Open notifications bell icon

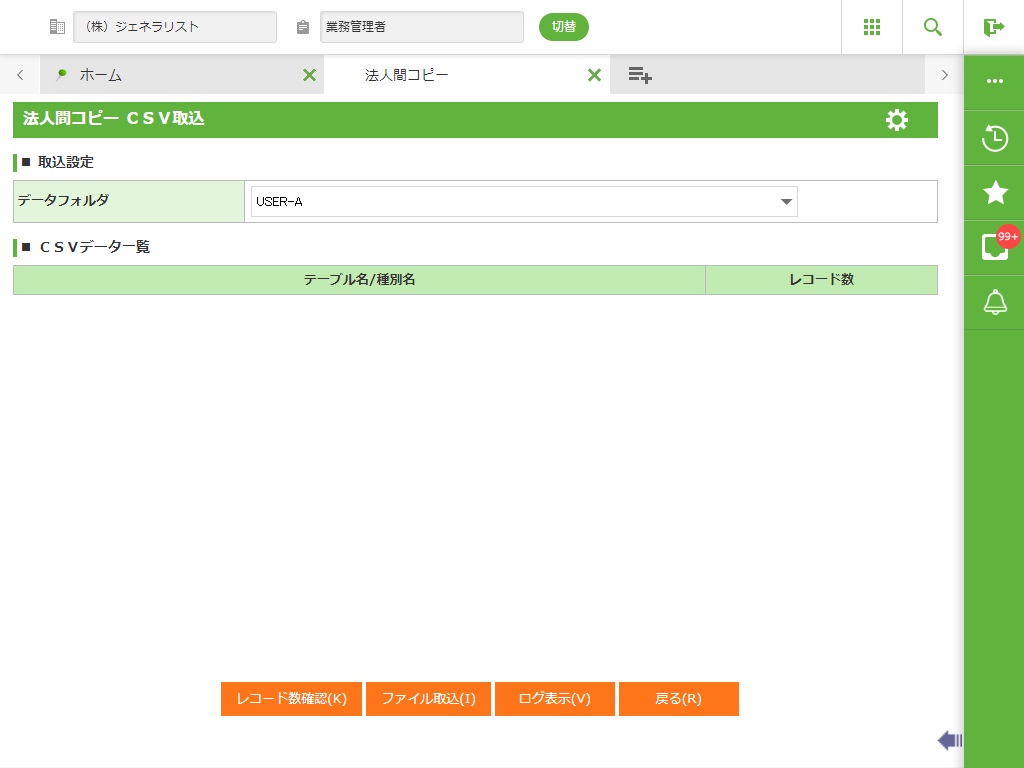point(994,302)
